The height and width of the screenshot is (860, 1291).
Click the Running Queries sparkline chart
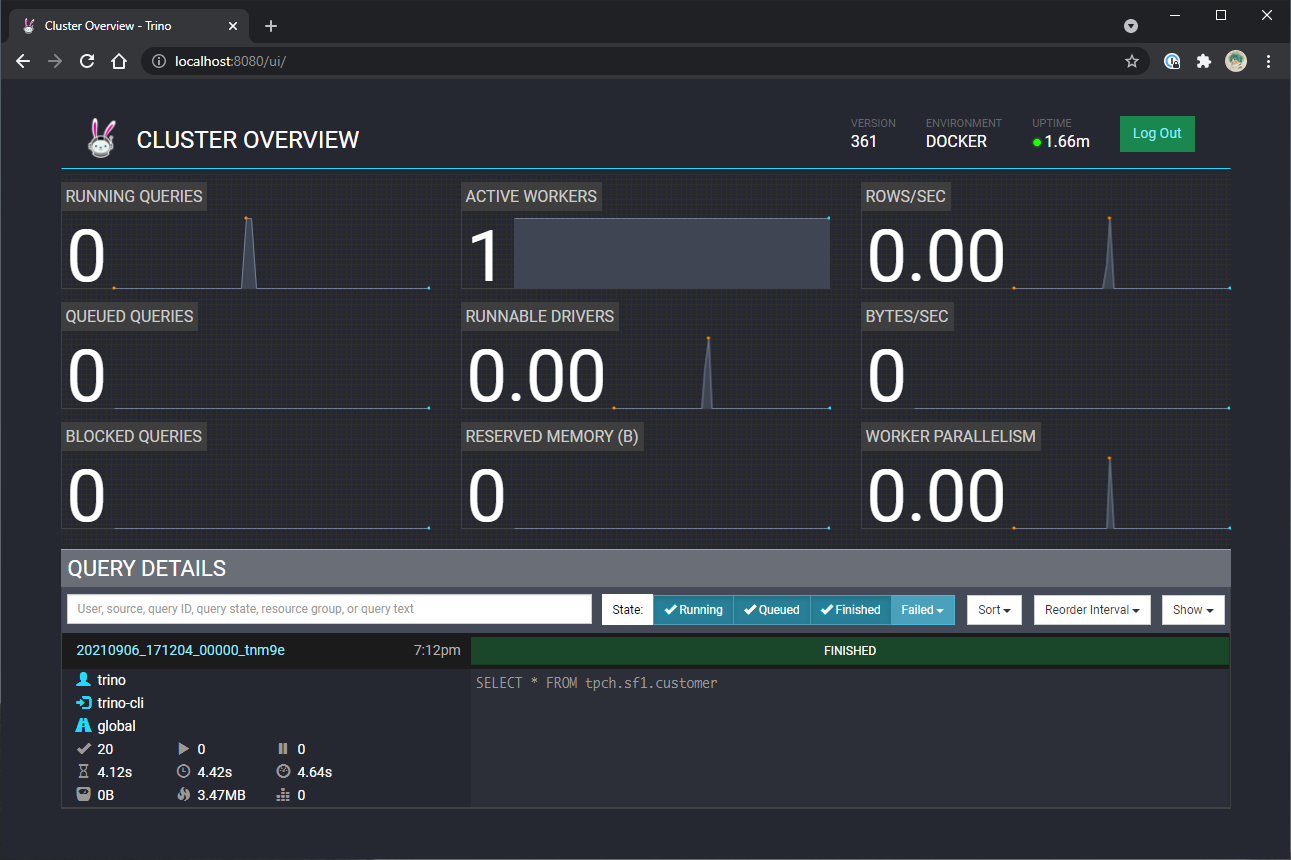click(271, 253)
